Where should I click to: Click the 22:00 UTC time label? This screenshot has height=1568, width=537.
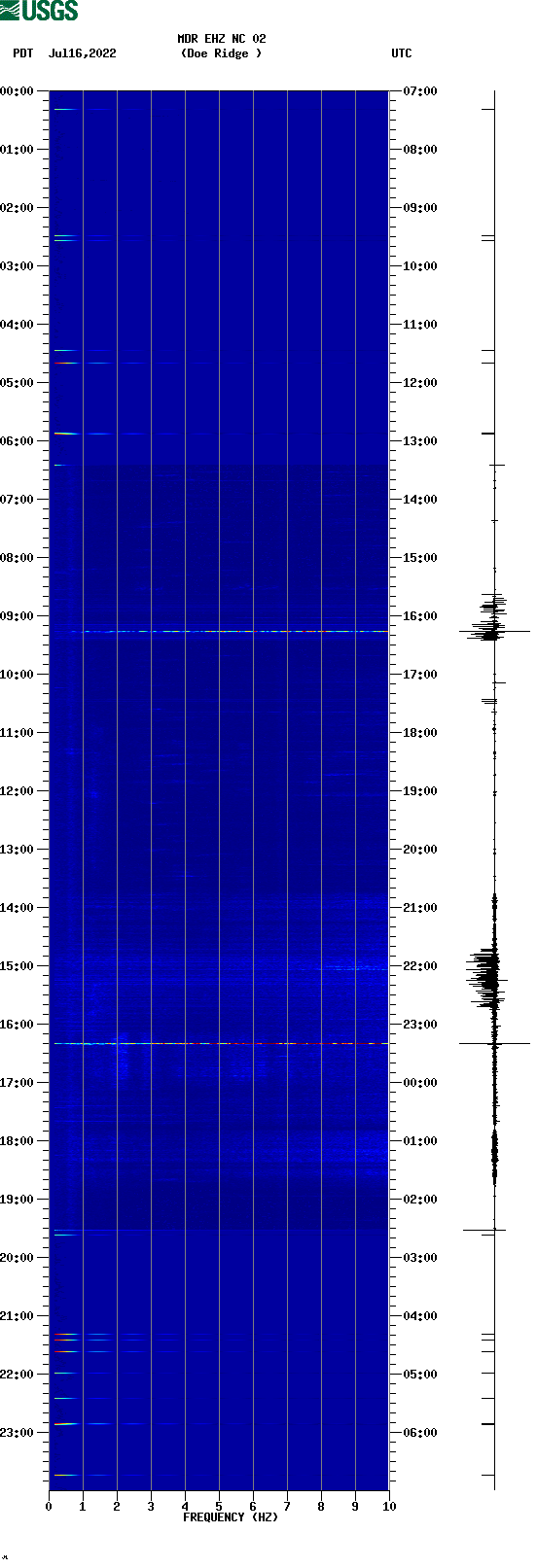[x=420, y=966]
